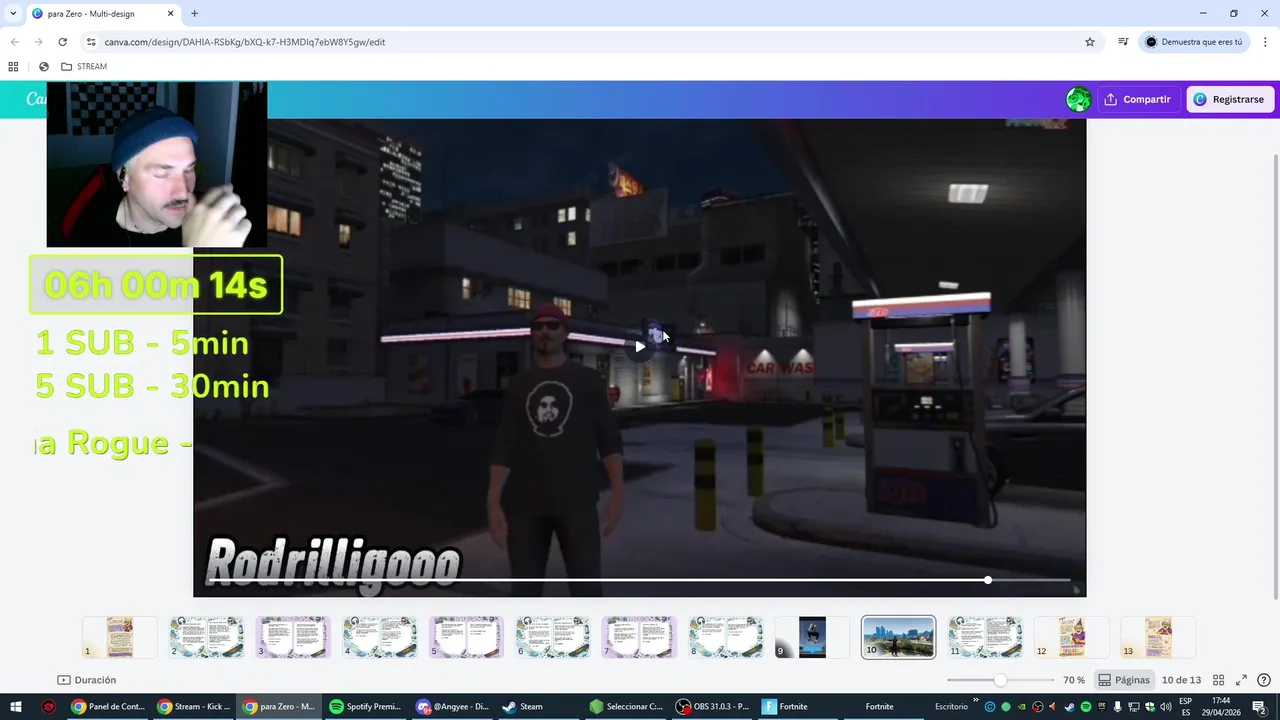Bookmark this page with the star icon
Screen dimensions: 1280x720
pyautogui.click(x=1090, y=42)
